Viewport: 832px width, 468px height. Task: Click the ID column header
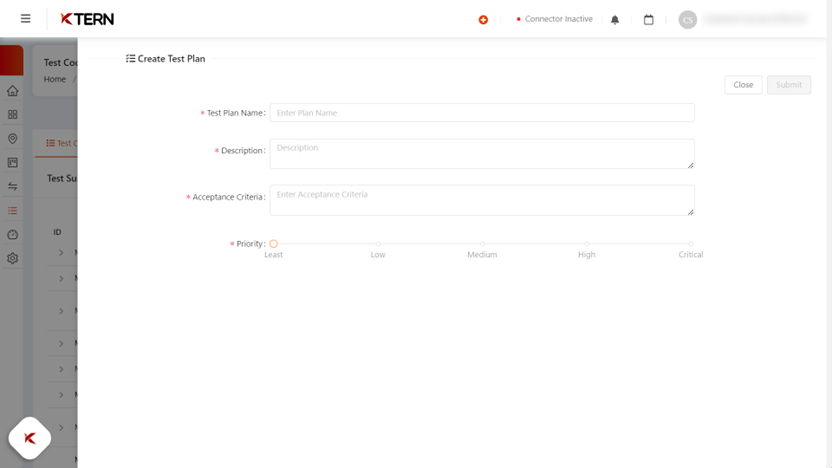click(x=57, y=232)
